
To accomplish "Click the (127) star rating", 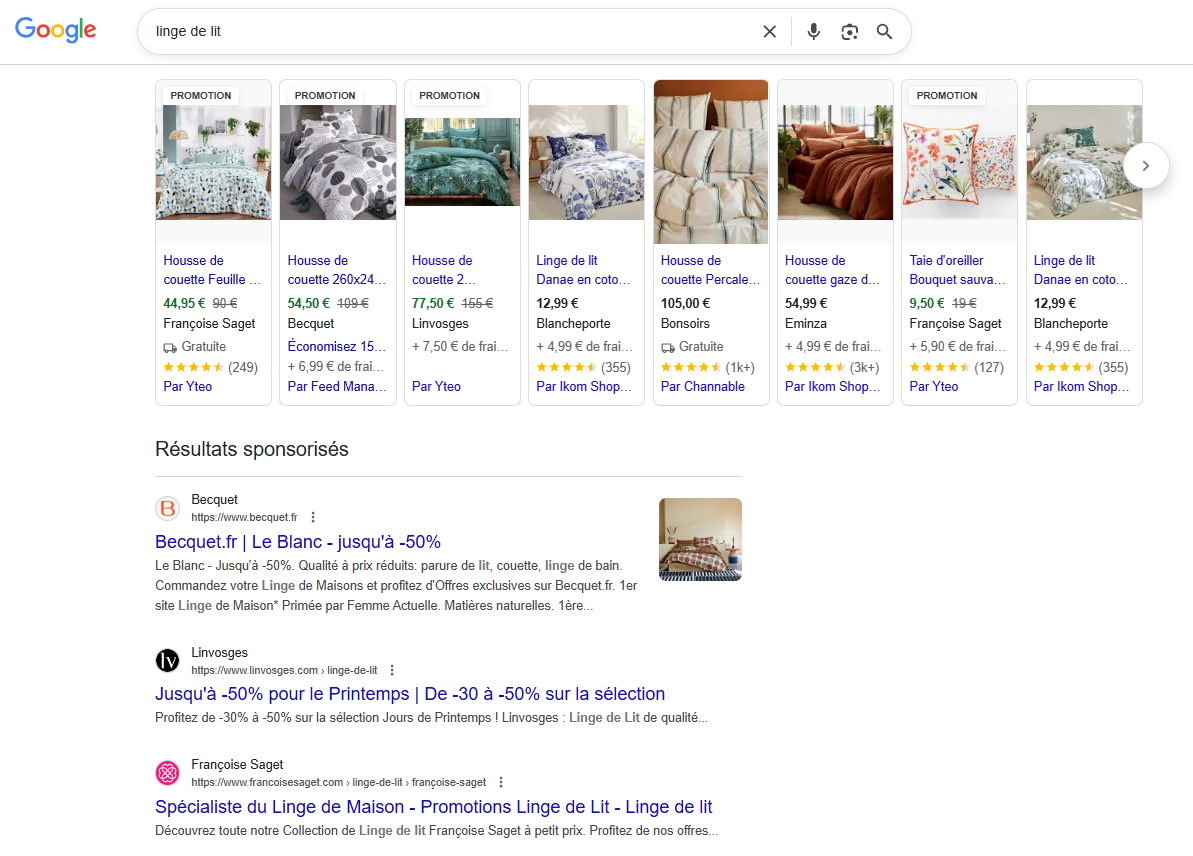I will point(956,368).
